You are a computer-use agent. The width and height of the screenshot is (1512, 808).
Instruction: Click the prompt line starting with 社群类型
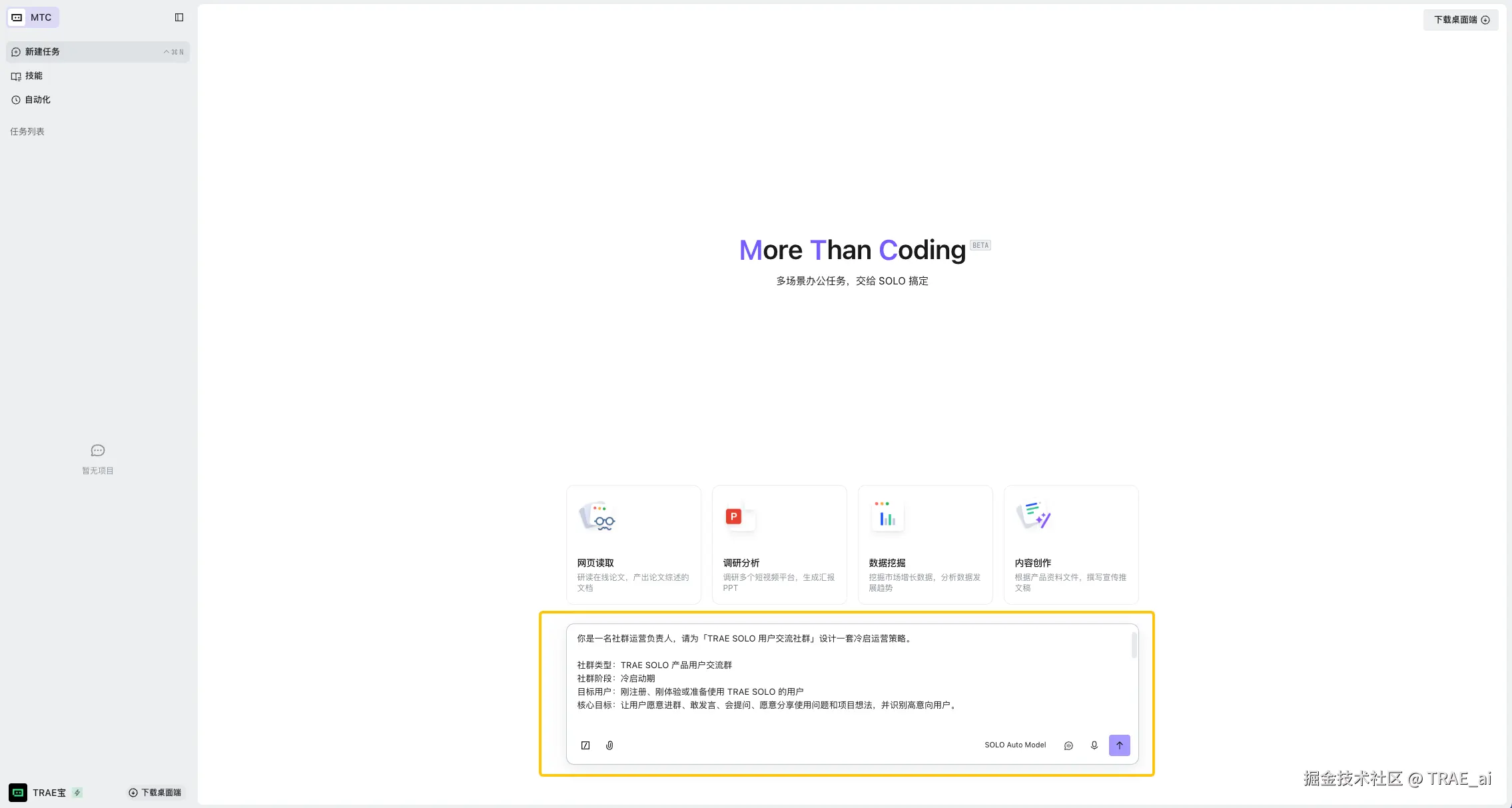(x=655, y=665)
